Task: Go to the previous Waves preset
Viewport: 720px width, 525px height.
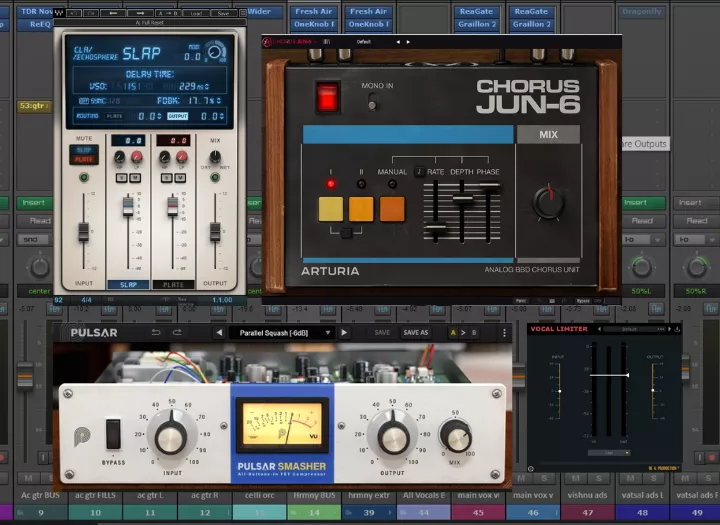Action: 113,13
